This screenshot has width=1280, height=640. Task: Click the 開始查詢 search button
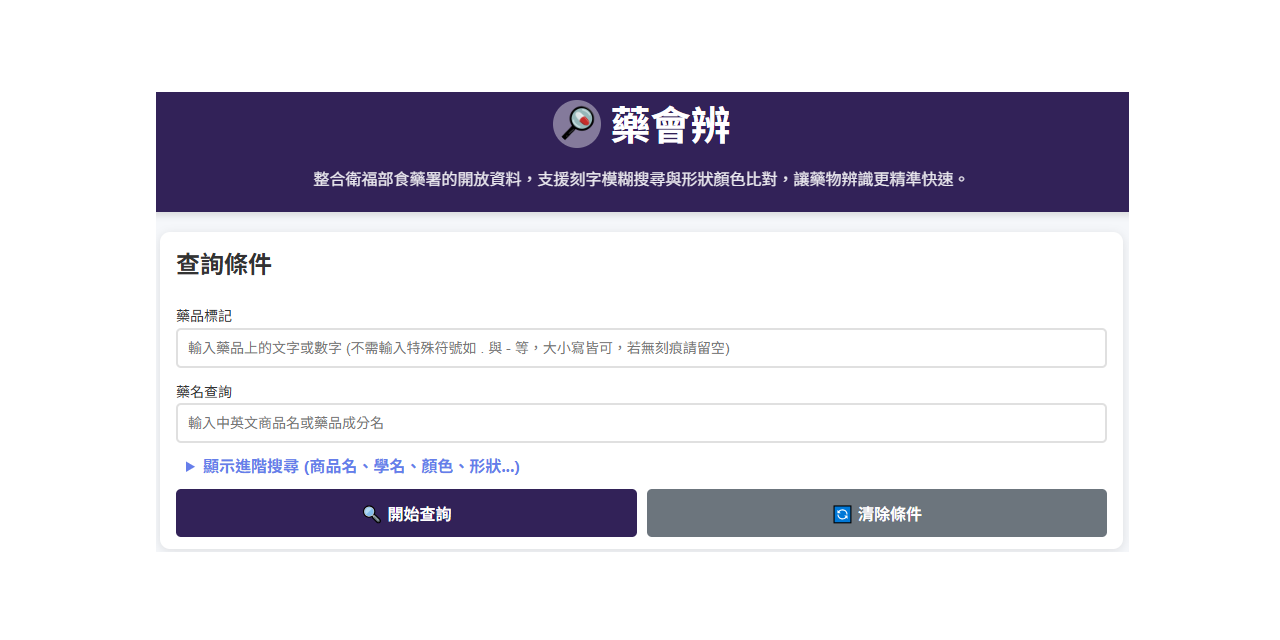[x=406, y=513]
